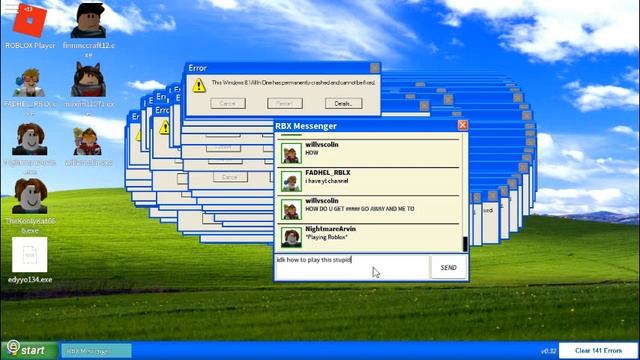Switch to RBX Messenger taskbar item
The height and width of the screenshot is (360, 640).
[x=96, y=351]
